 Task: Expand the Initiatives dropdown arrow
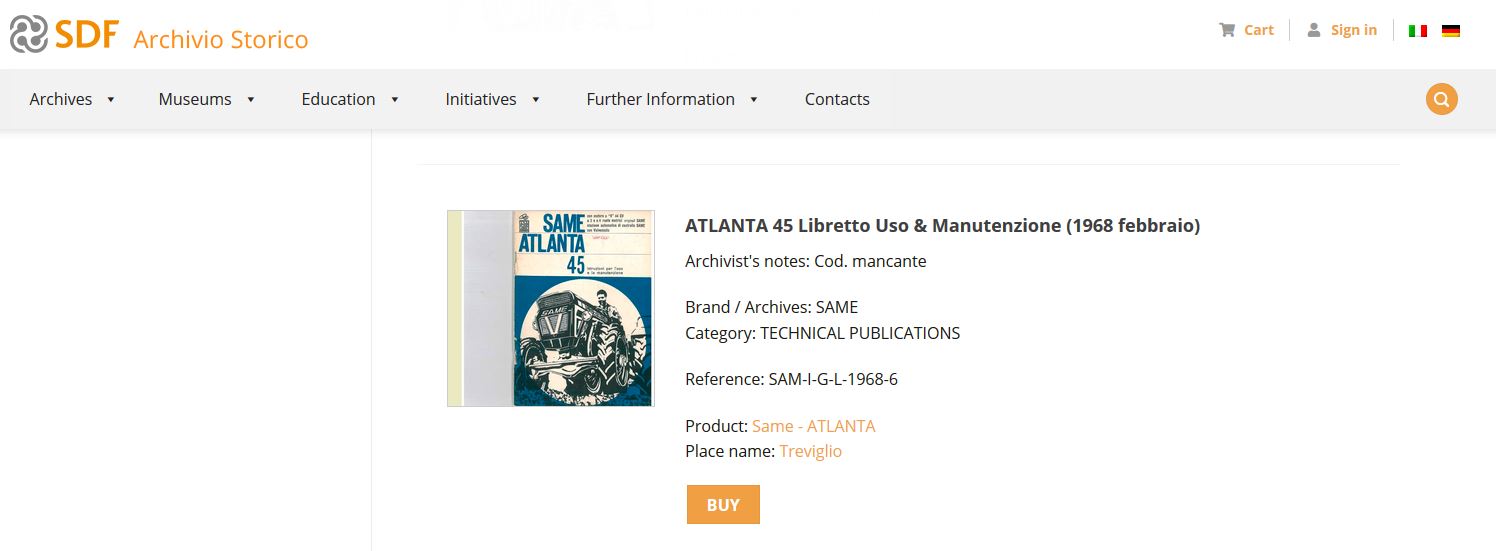536,100
